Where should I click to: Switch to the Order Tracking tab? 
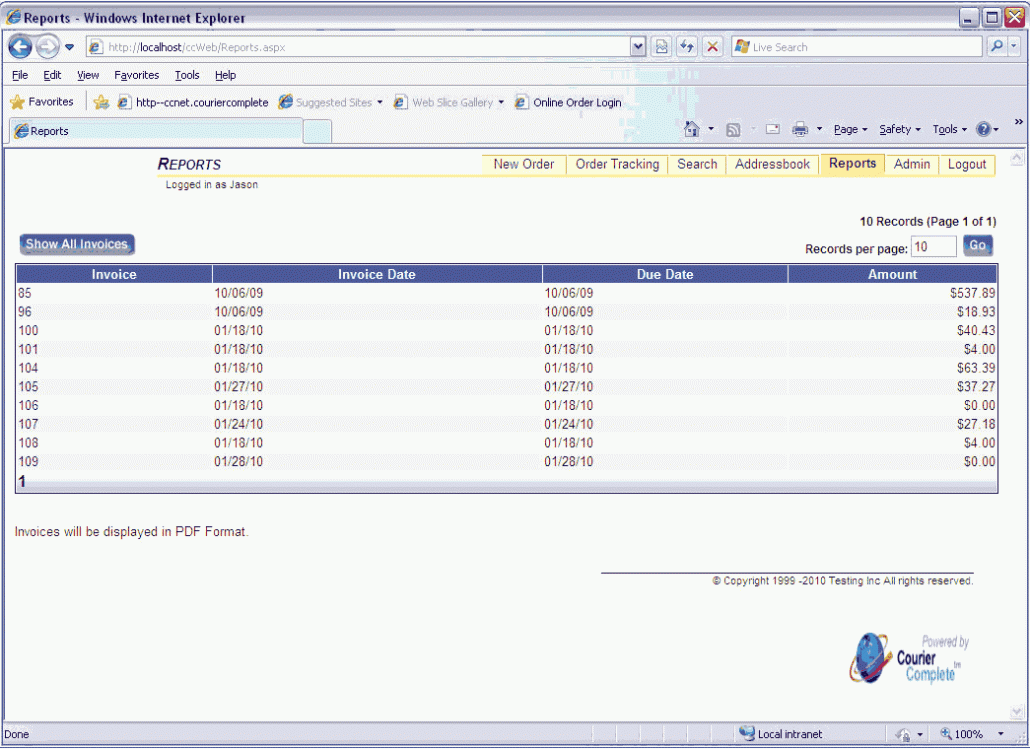point(617,164)
